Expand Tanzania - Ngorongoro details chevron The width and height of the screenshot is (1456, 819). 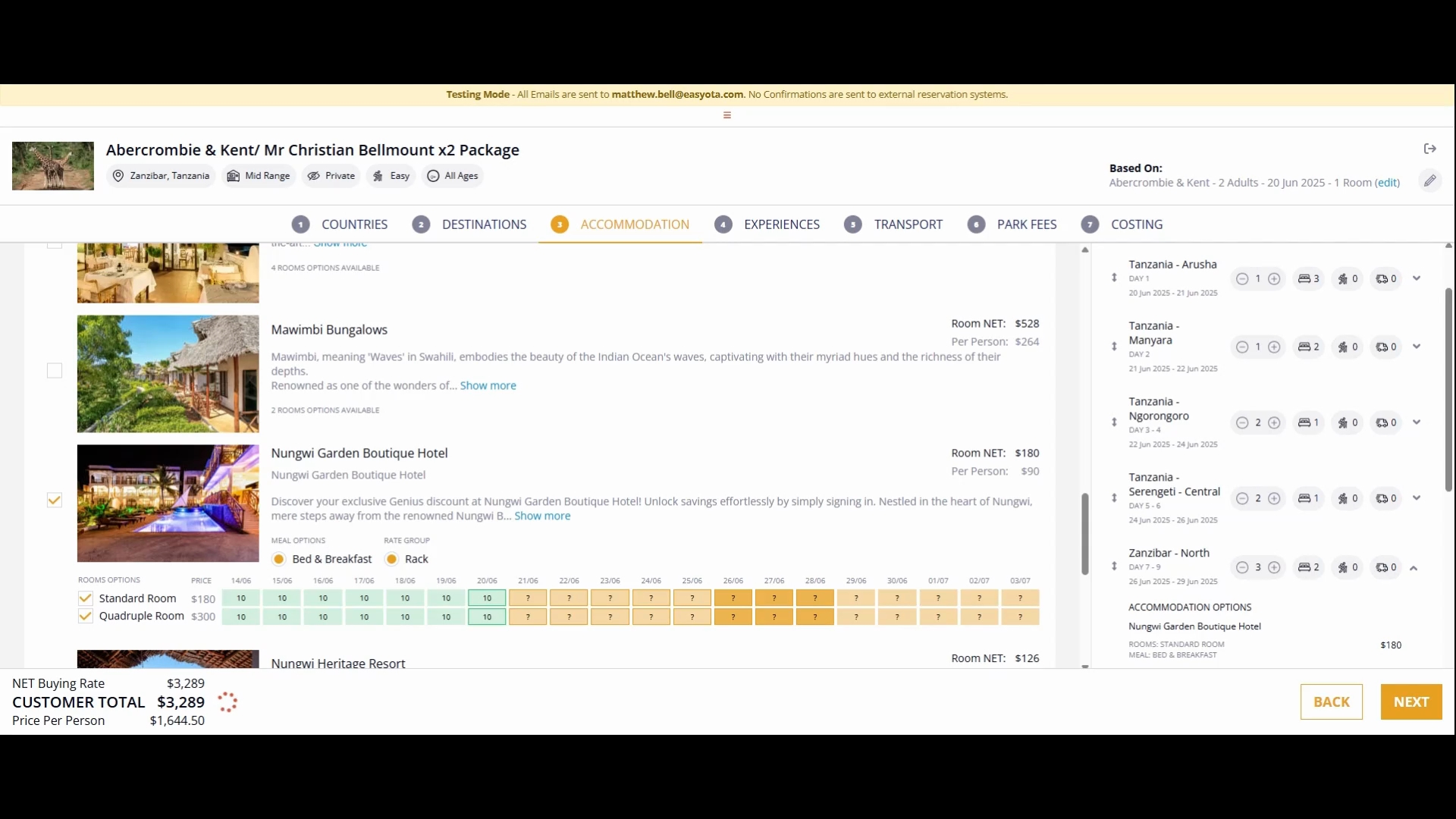click(1417, 422)
